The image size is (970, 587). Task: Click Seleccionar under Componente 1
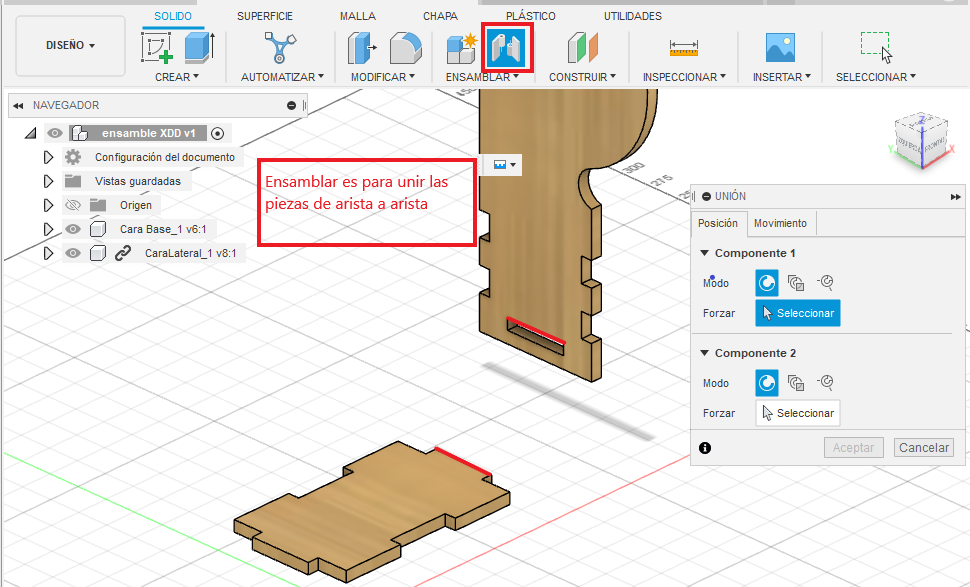(x=797, y=313)
